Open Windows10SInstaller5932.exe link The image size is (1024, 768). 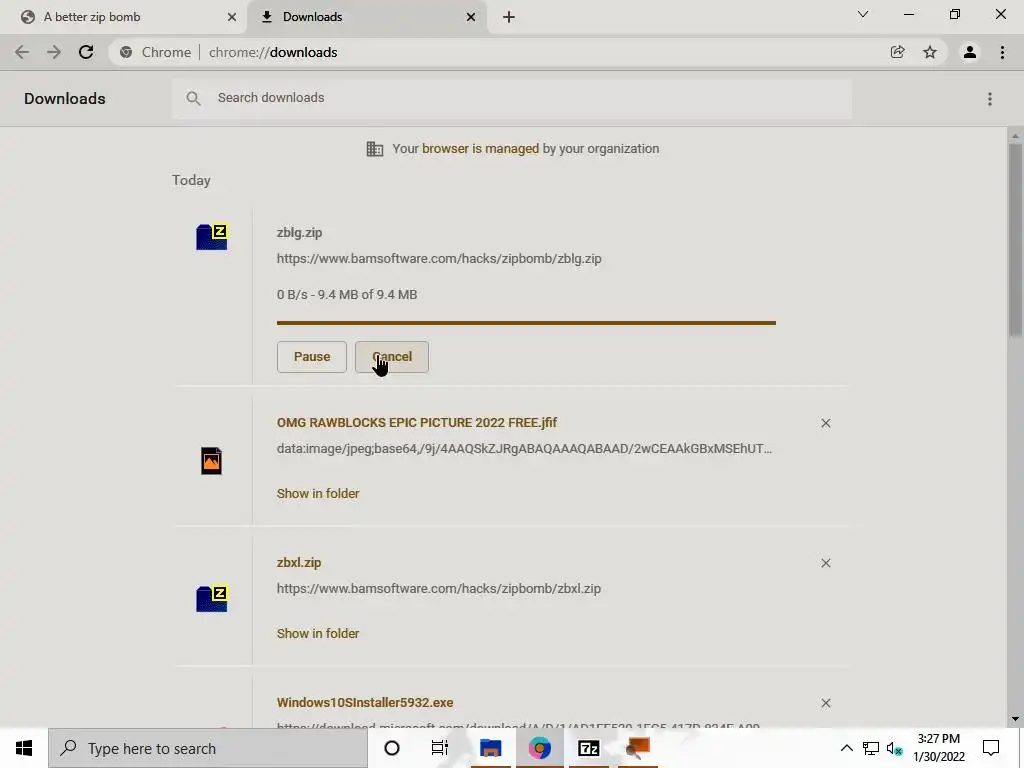[x=365, y=703]
